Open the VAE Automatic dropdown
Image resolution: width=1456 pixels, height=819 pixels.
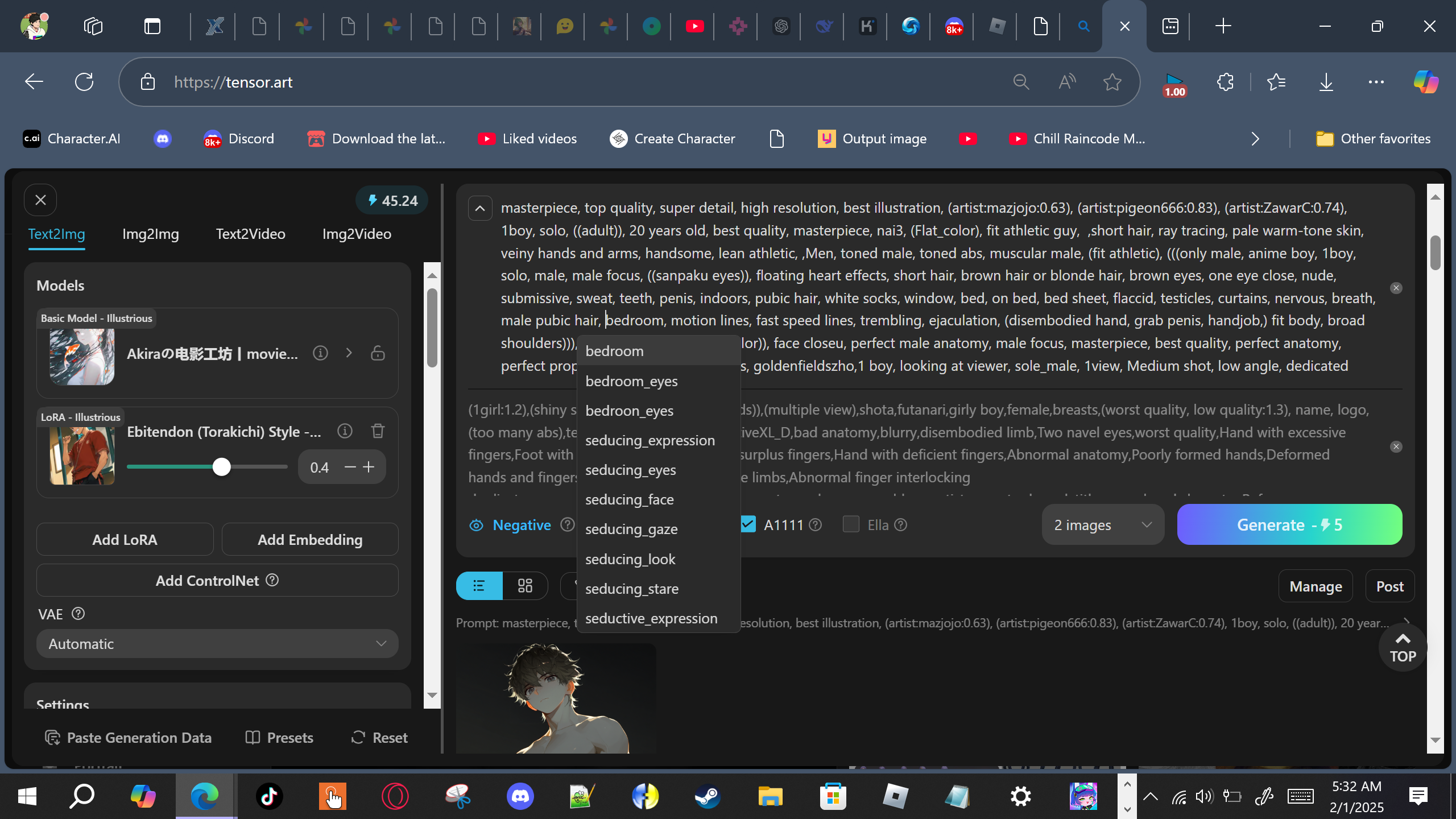217,644
